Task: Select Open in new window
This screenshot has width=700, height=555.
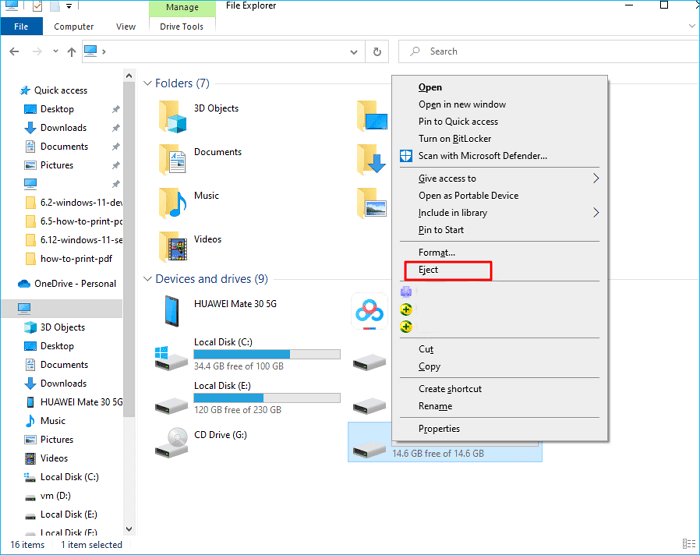Action: [x=462, y=104]
